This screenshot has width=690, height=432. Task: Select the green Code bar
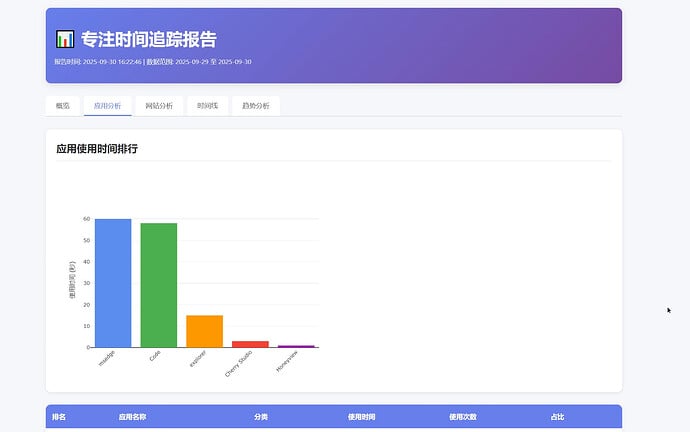click(x=158, y=285)
